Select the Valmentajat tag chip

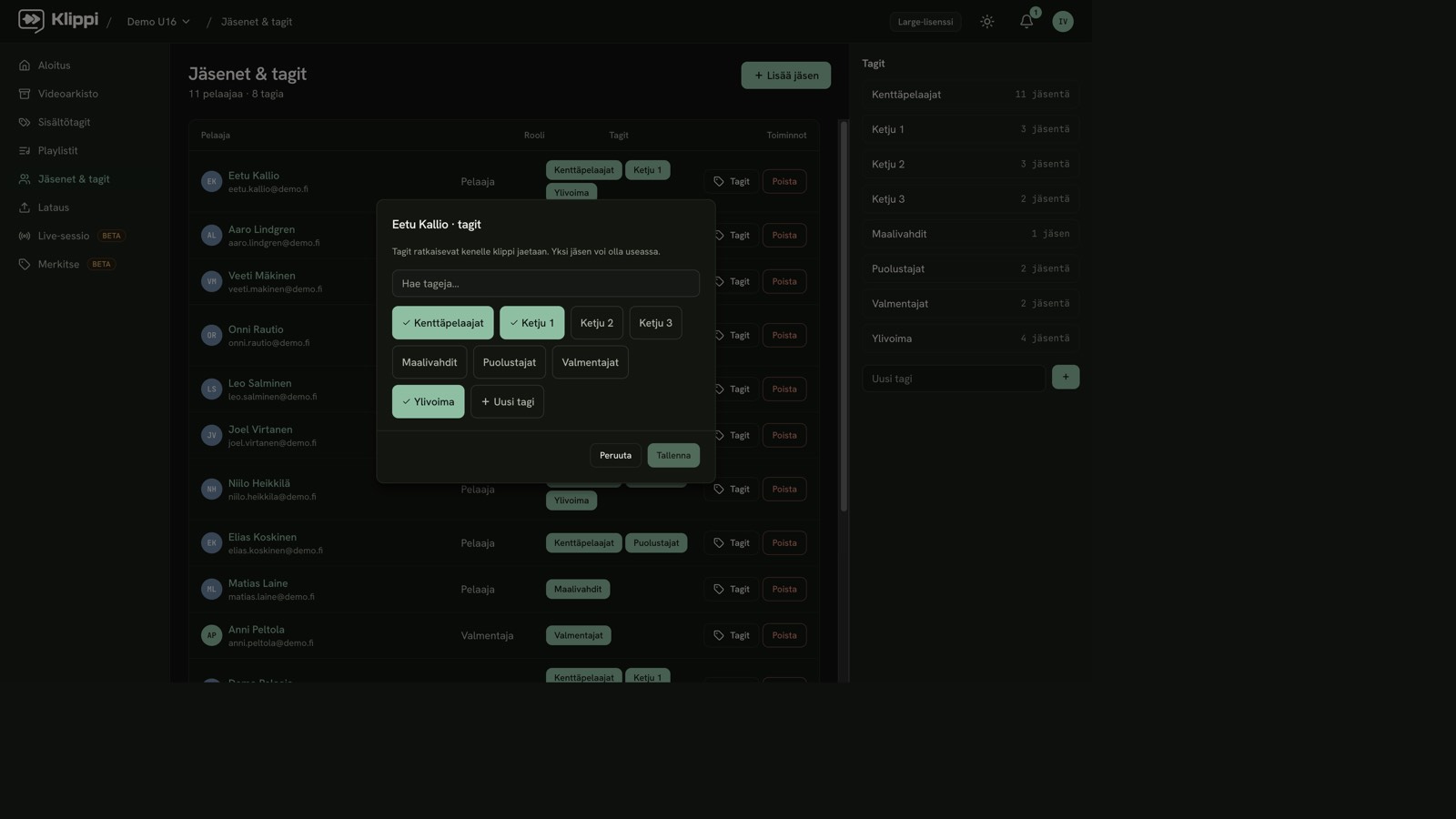point(590,362)
